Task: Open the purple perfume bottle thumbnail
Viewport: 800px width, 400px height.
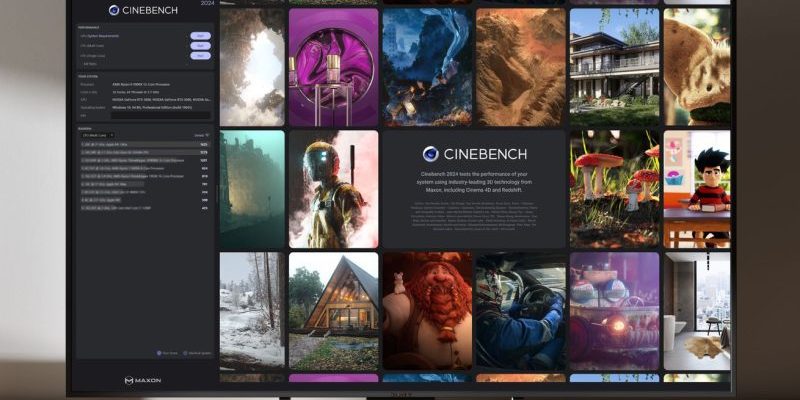Action: click(334, 67)
